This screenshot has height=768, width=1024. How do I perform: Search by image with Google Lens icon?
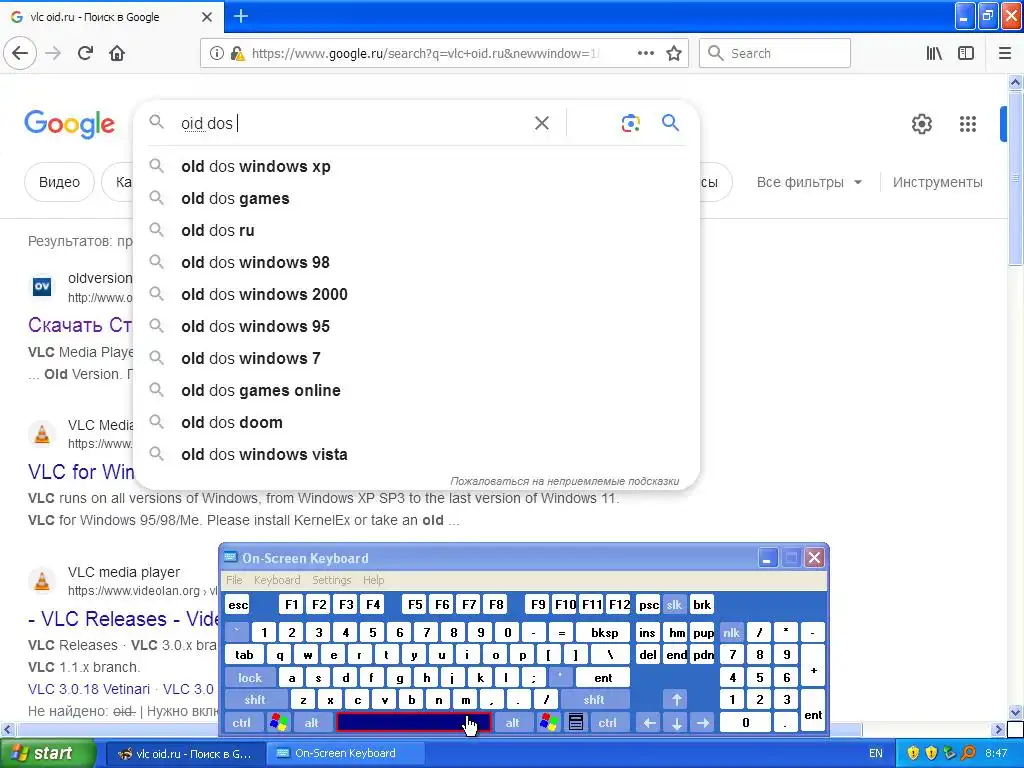[x=630, y=123]
